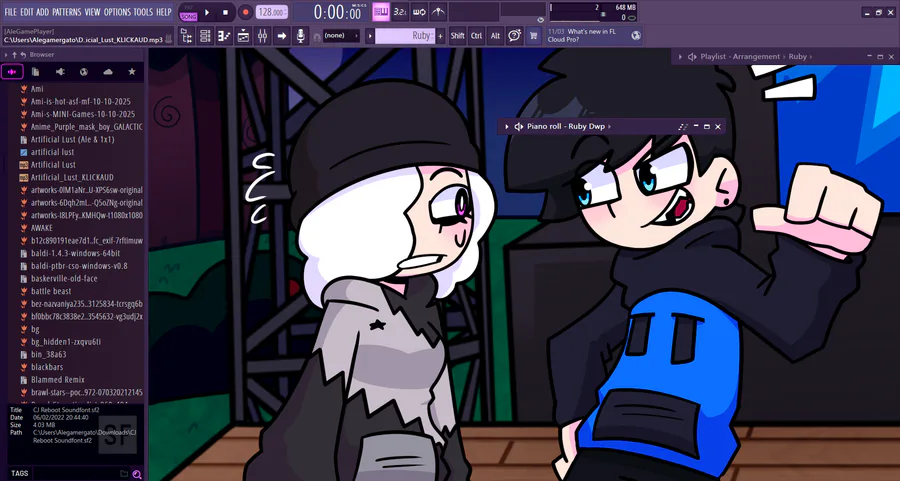Open the Ruby pattern selector
900x481 pixels.
click(405, 36)
